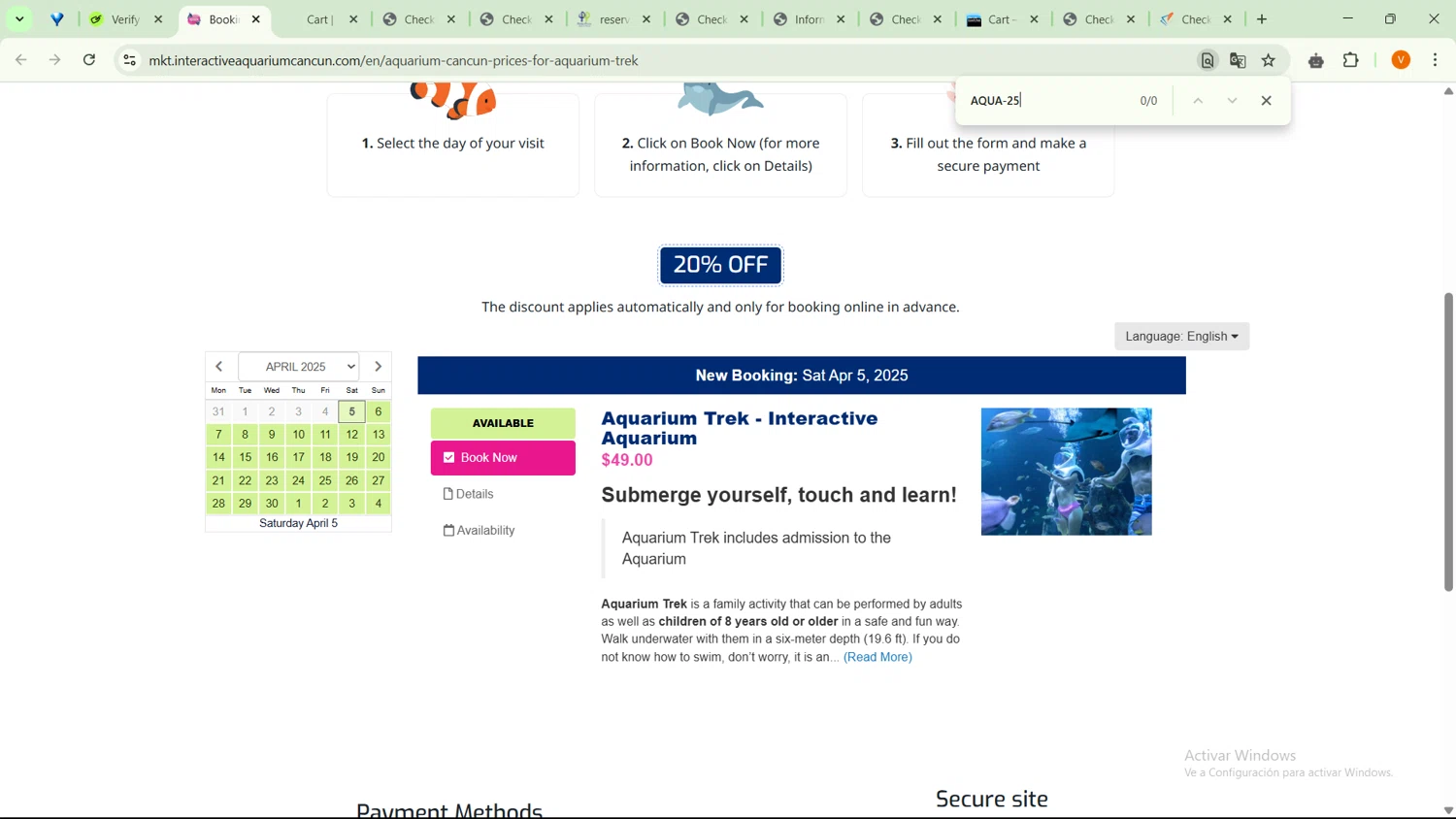Go to next find result

1232,101
